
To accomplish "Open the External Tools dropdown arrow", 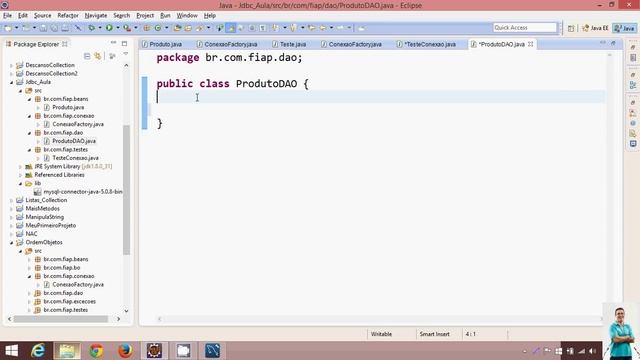I will point(136,28).
